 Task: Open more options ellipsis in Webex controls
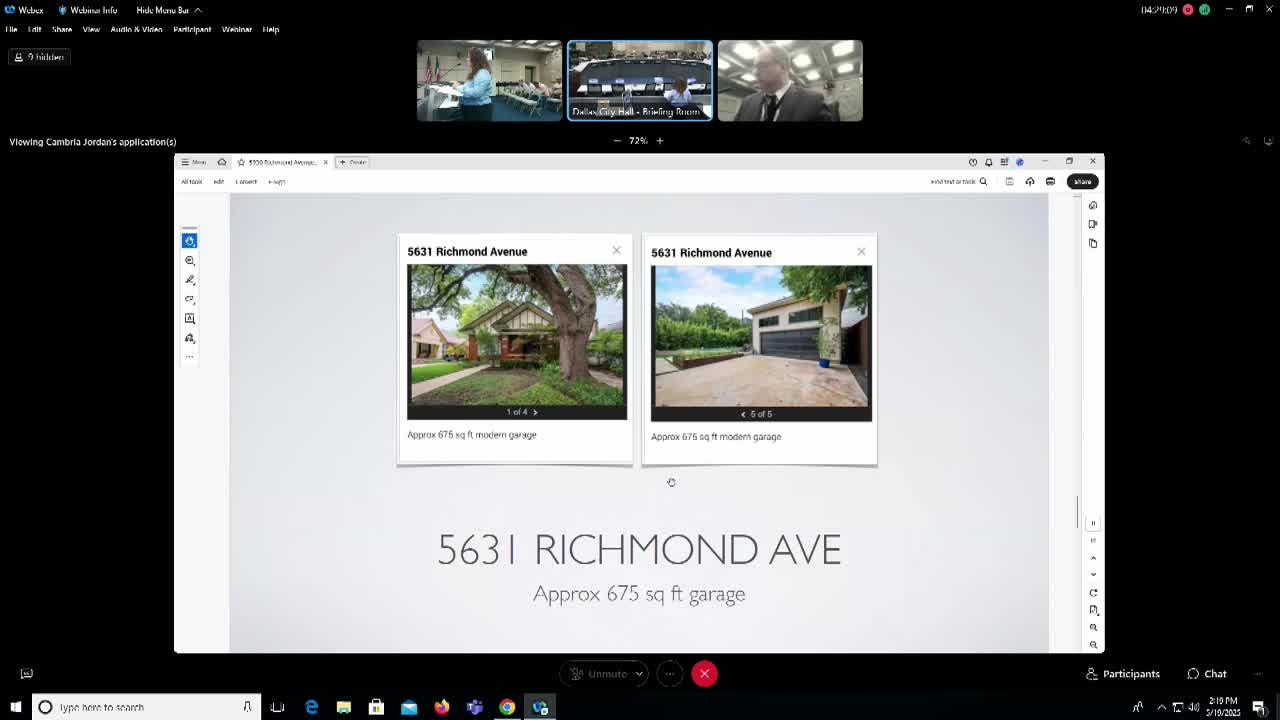(670, 674)
